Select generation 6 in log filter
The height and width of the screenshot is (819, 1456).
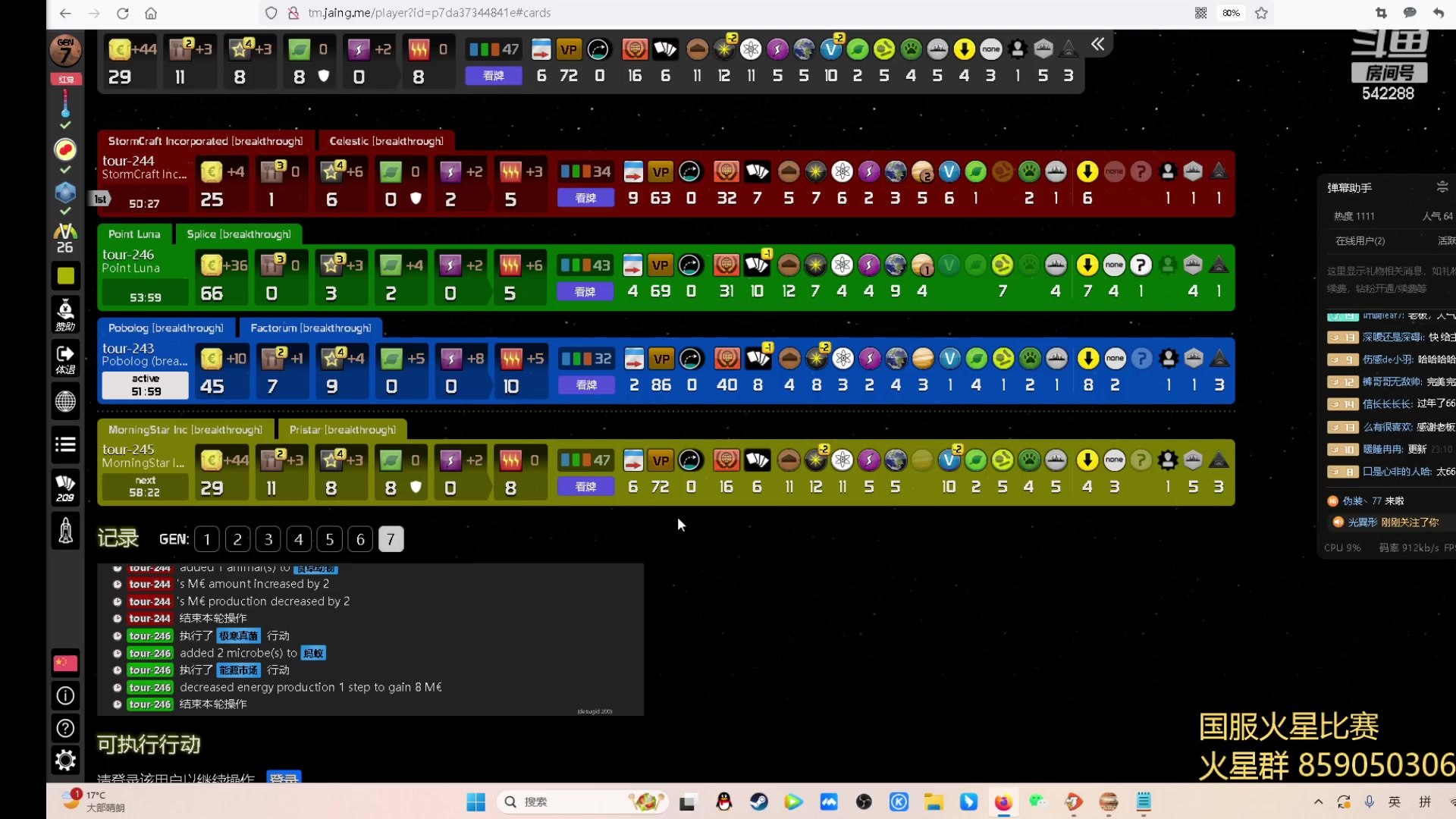tap(360, 539)
